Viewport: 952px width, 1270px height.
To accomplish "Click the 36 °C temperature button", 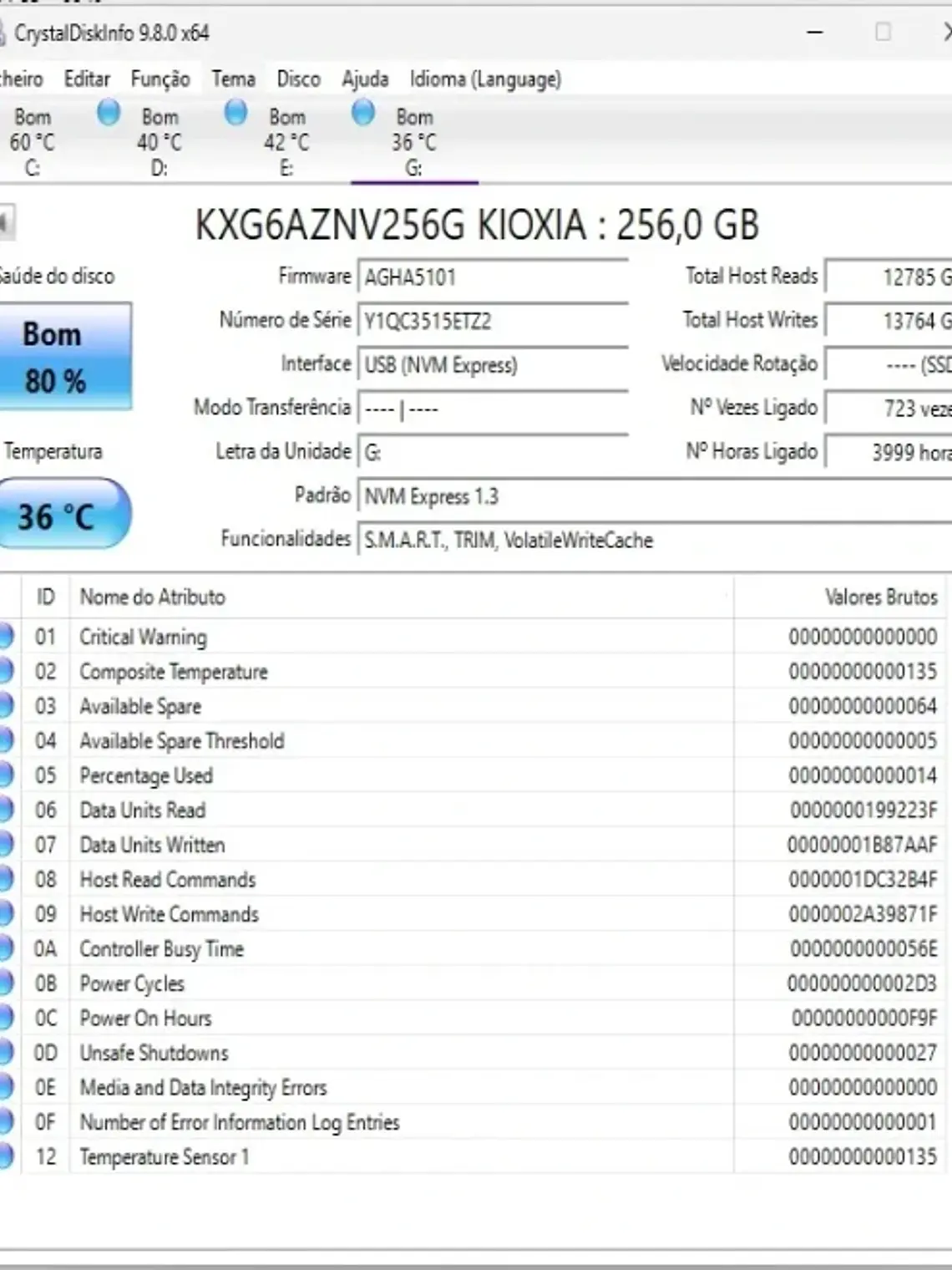I will (64, 514).
